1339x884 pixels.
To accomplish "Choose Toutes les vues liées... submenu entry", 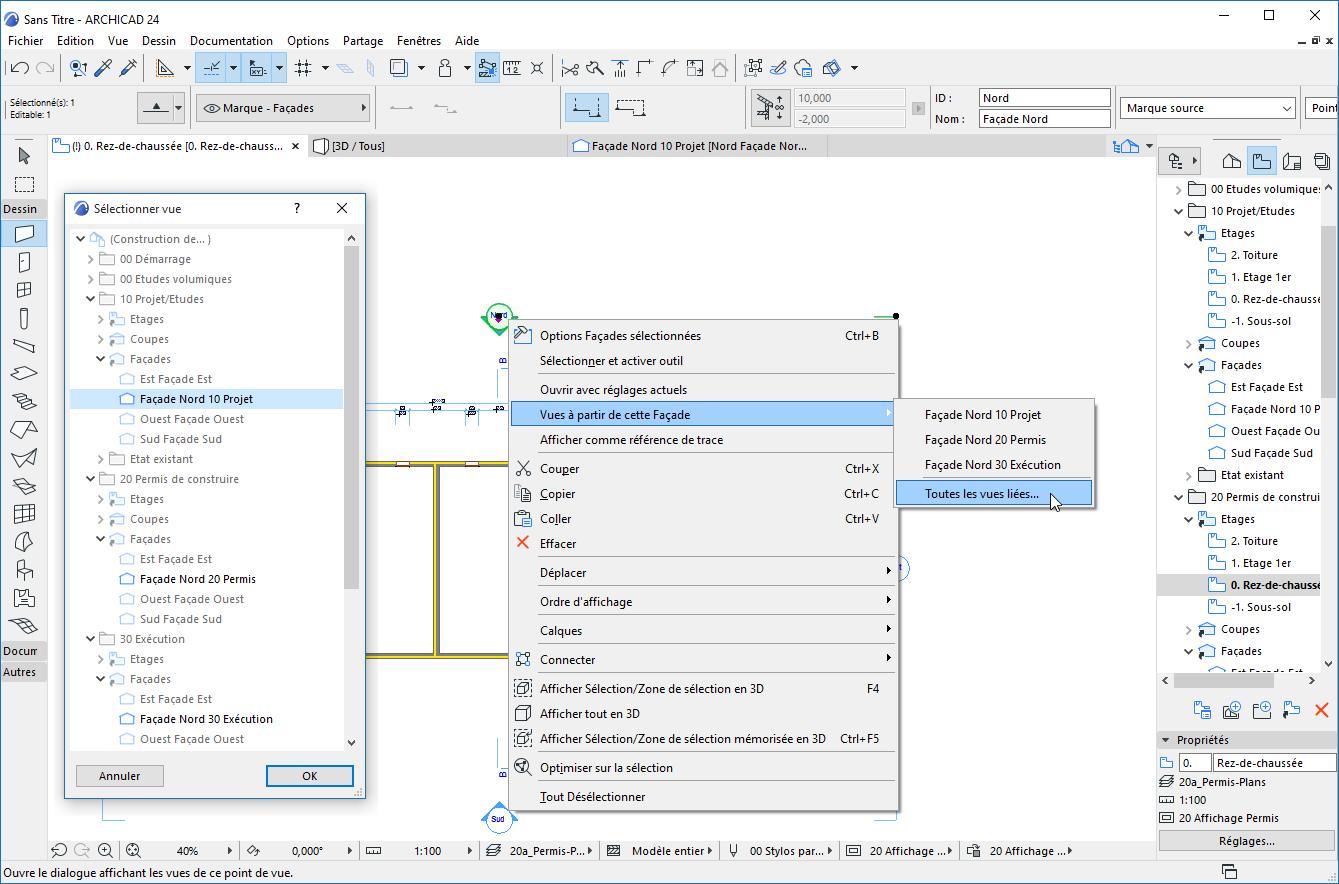I will tap(981, 493).
